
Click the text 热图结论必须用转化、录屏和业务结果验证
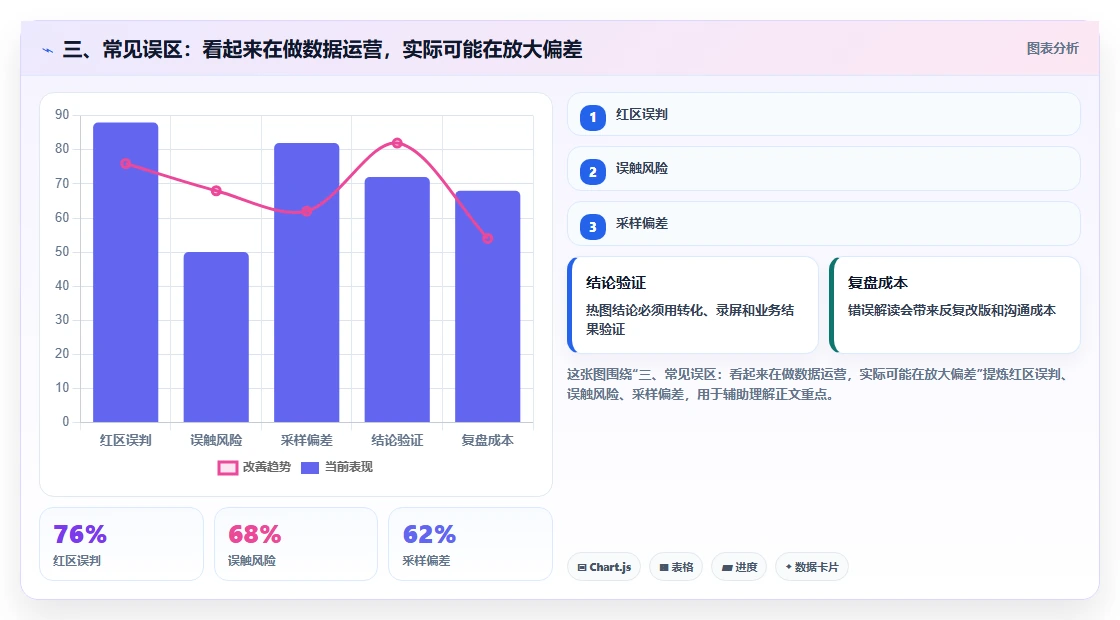coord(690,320)
